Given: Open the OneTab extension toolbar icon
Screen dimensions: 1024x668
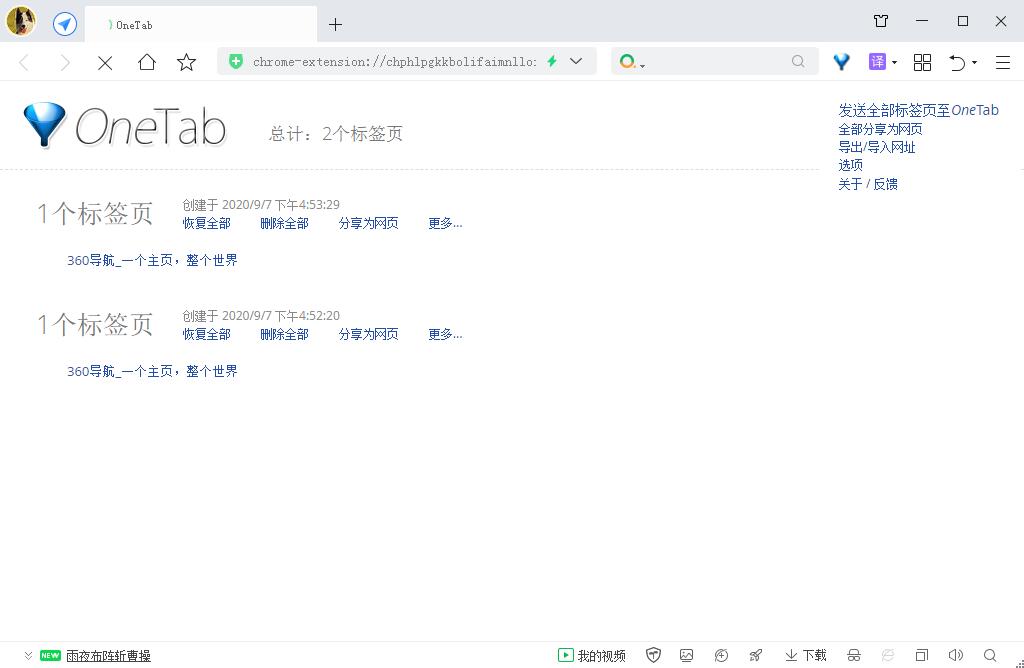Looking at the screenshot, I should pyautogui.click(x=841, y=62).
